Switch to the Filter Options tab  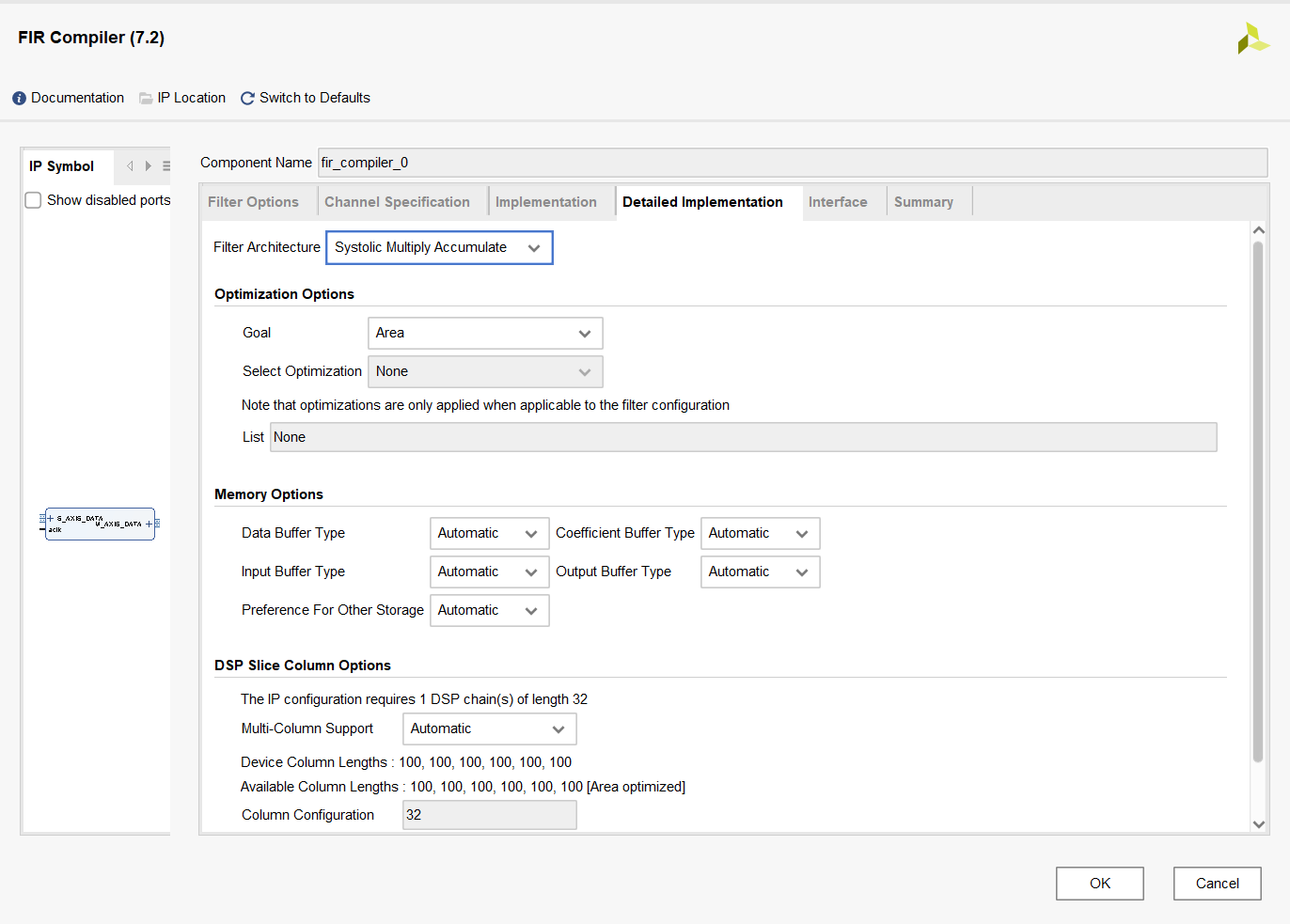tap(253, 202)
